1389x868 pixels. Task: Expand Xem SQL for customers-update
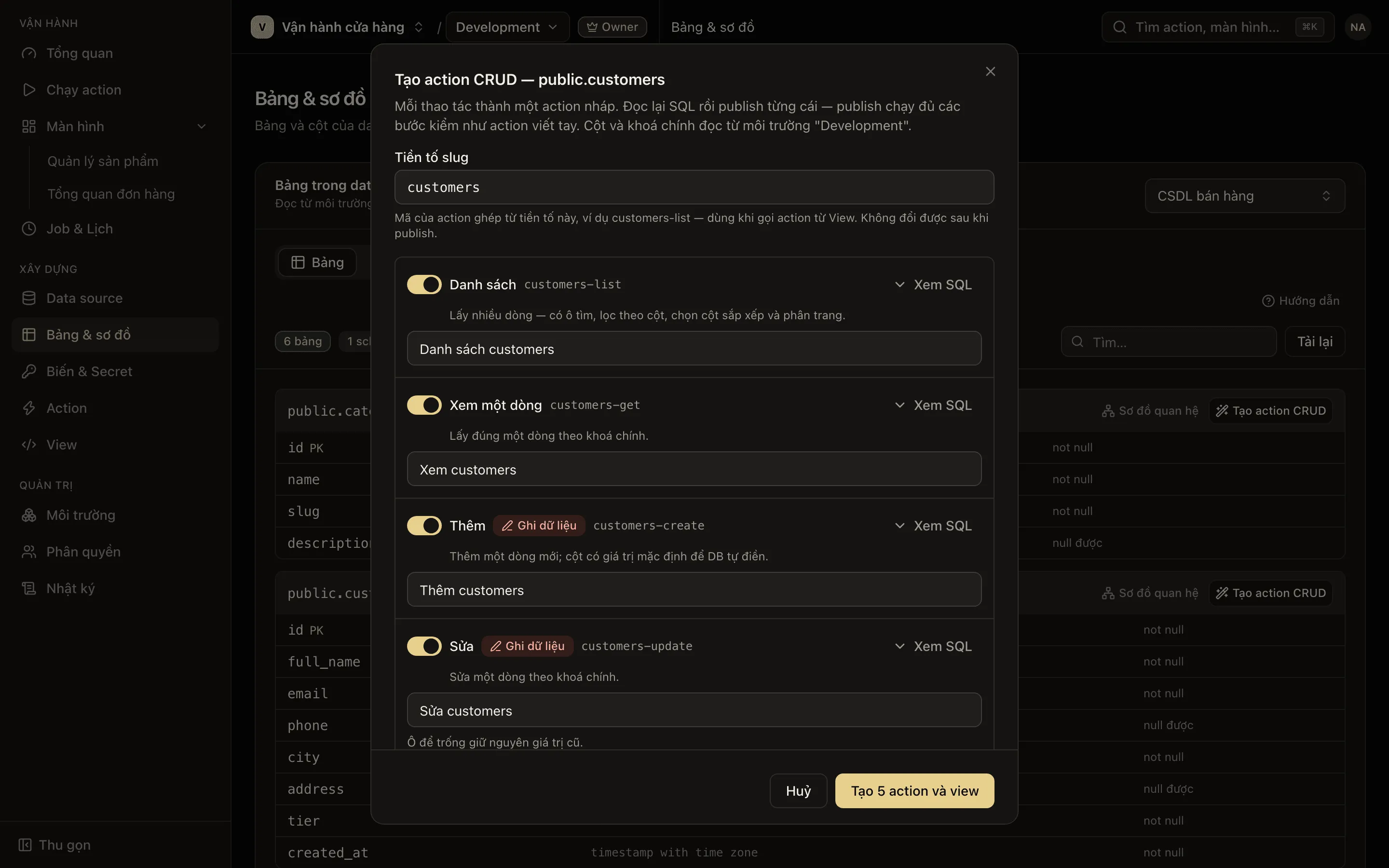click(933, 646)
